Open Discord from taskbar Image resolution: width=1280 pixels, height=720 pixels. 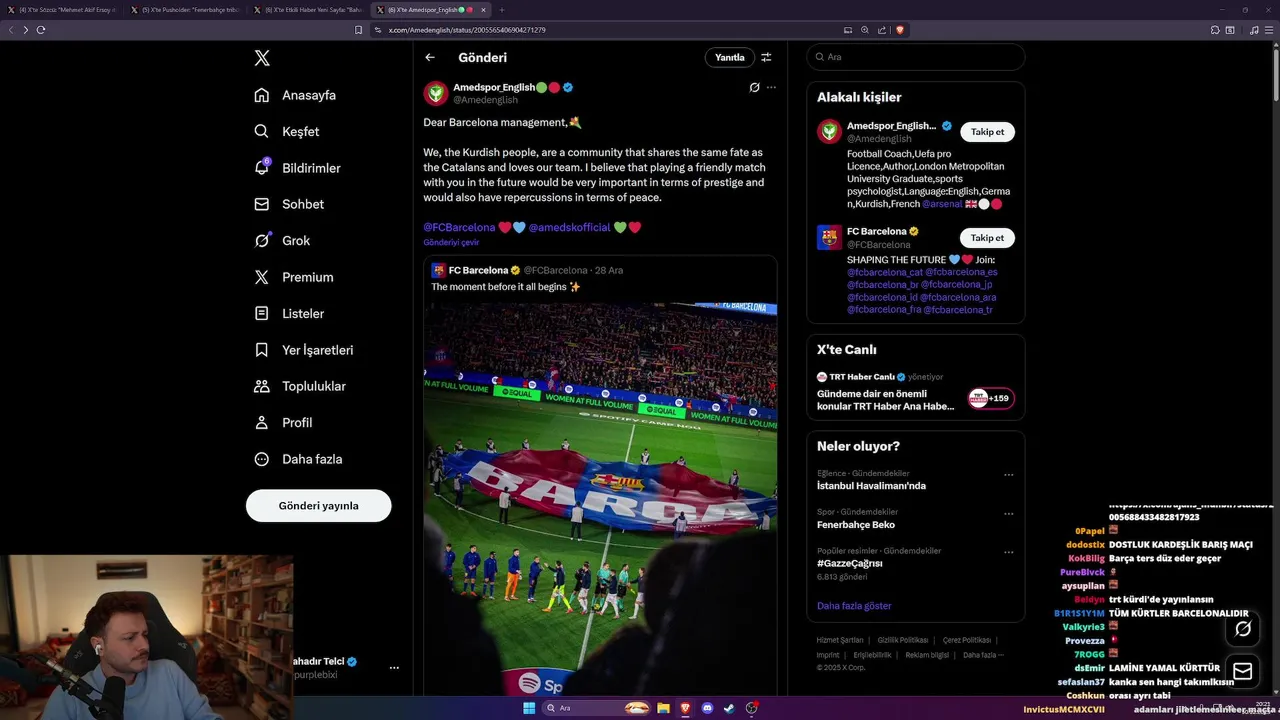click(707, 708)
